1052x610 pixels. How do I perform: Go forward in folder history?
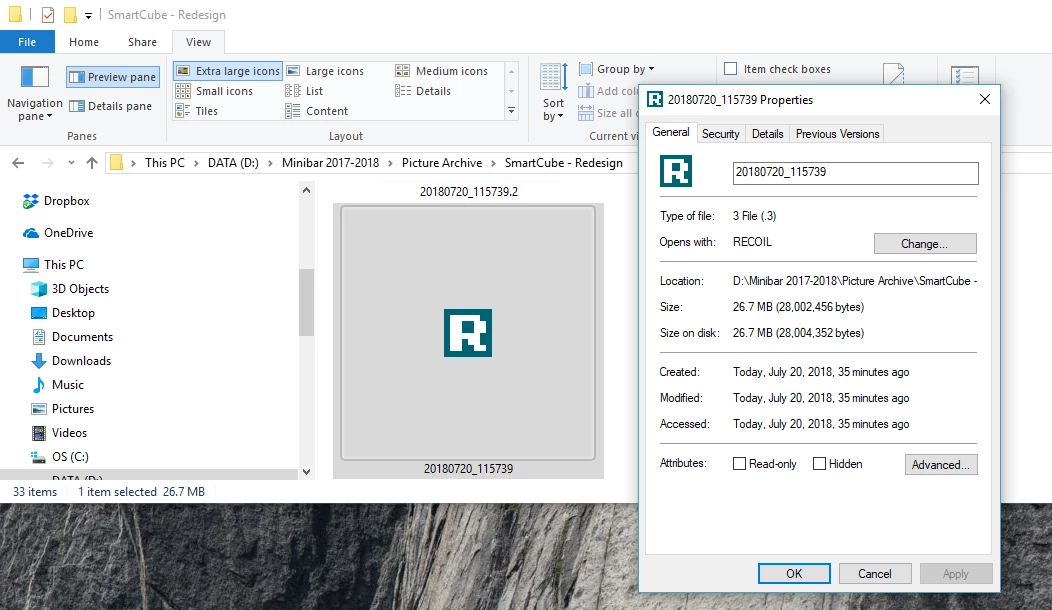(x=48, y=163)
